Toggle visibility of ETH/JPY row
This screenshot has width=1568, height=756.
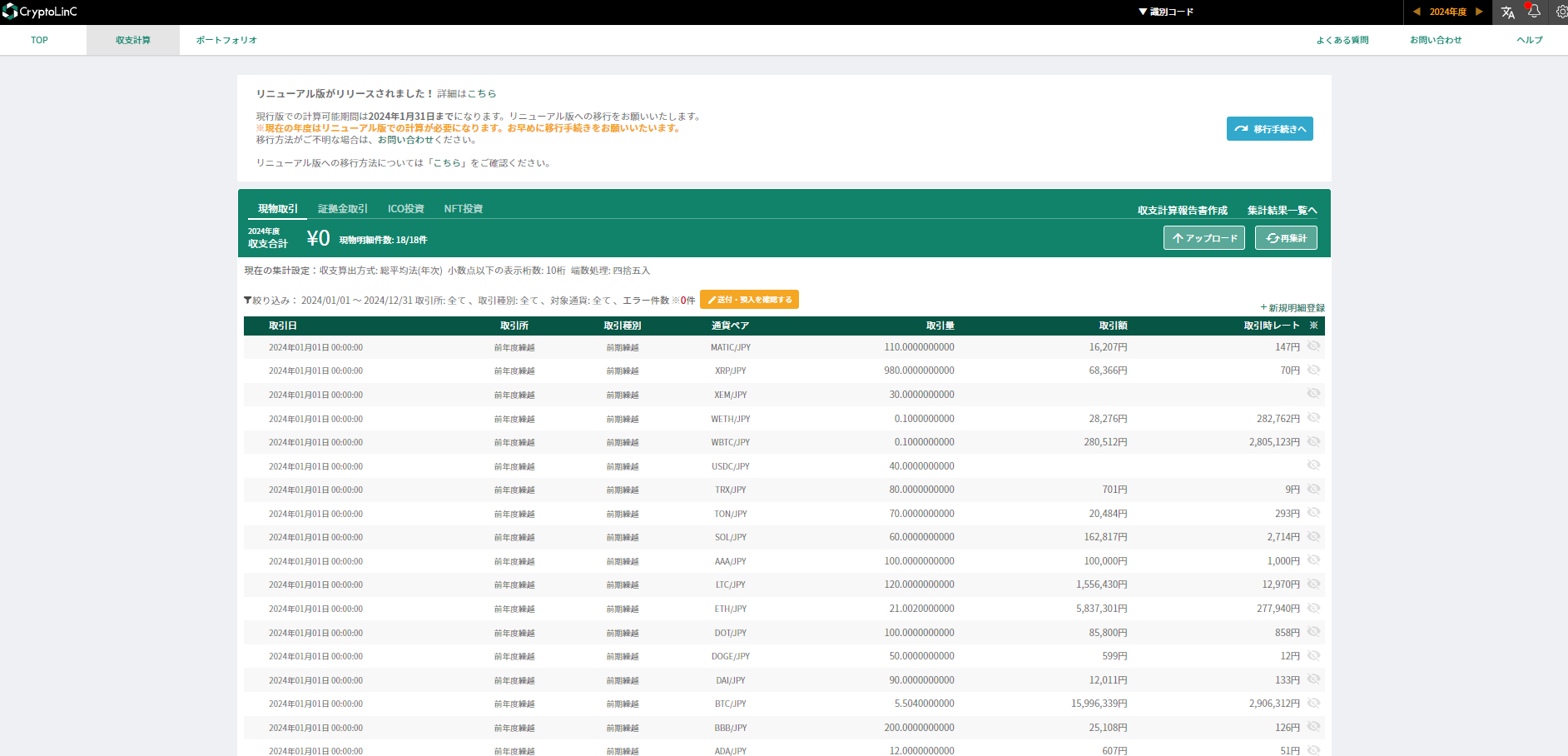tap(1313, 609)
